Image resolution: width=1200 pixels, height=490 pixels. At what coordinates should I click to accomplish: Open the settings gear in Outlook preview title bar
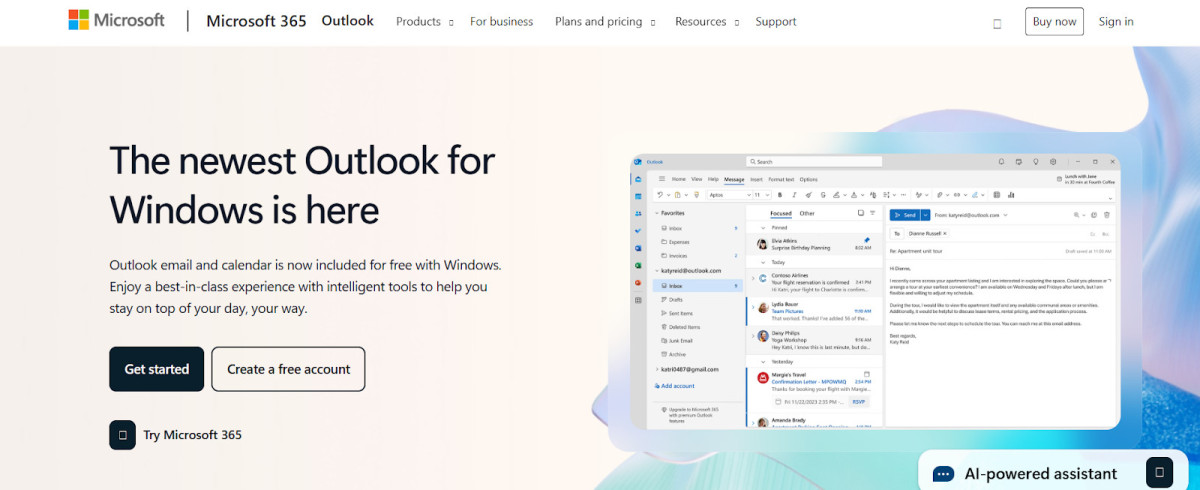1053,162
